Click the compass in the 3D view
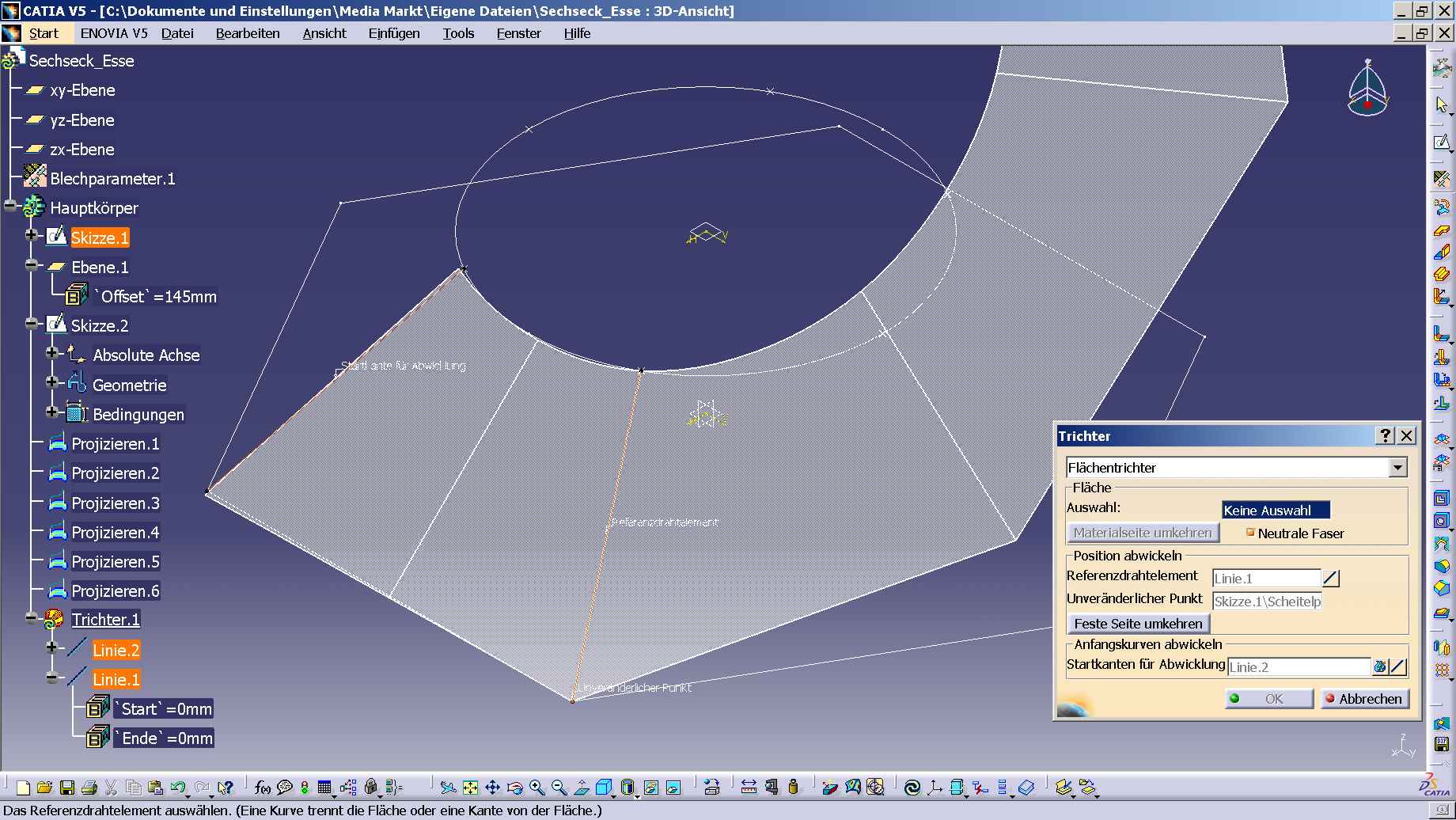The image size is (1456, 820). pos(1368,89)
